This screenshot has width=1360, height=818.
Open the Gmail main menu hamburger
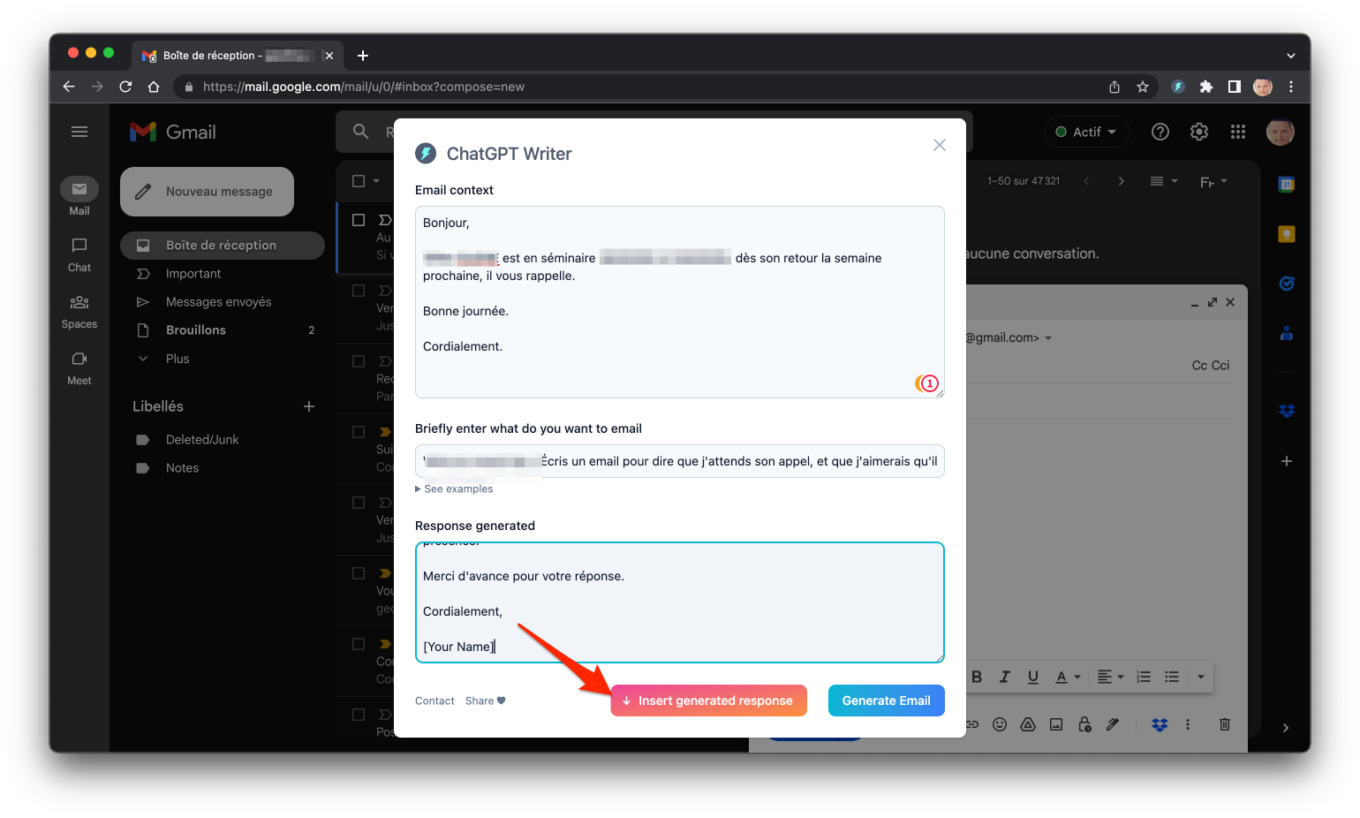point(80,132)
